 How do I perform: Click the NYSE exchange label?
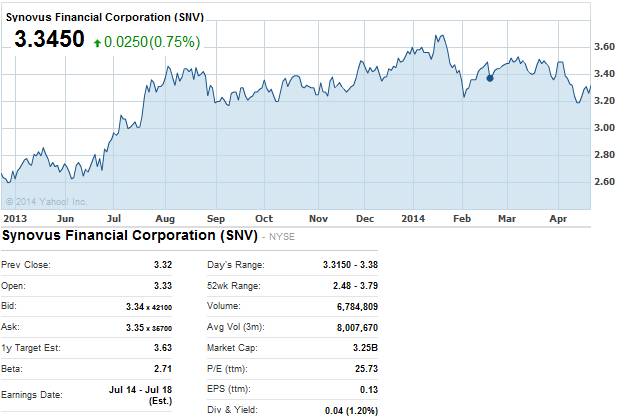[x=282, y=237]
